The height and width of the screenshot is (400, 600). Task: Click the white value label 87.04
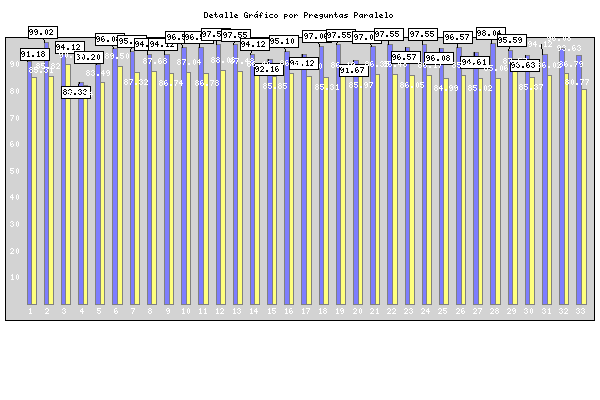tap(189, 62)
